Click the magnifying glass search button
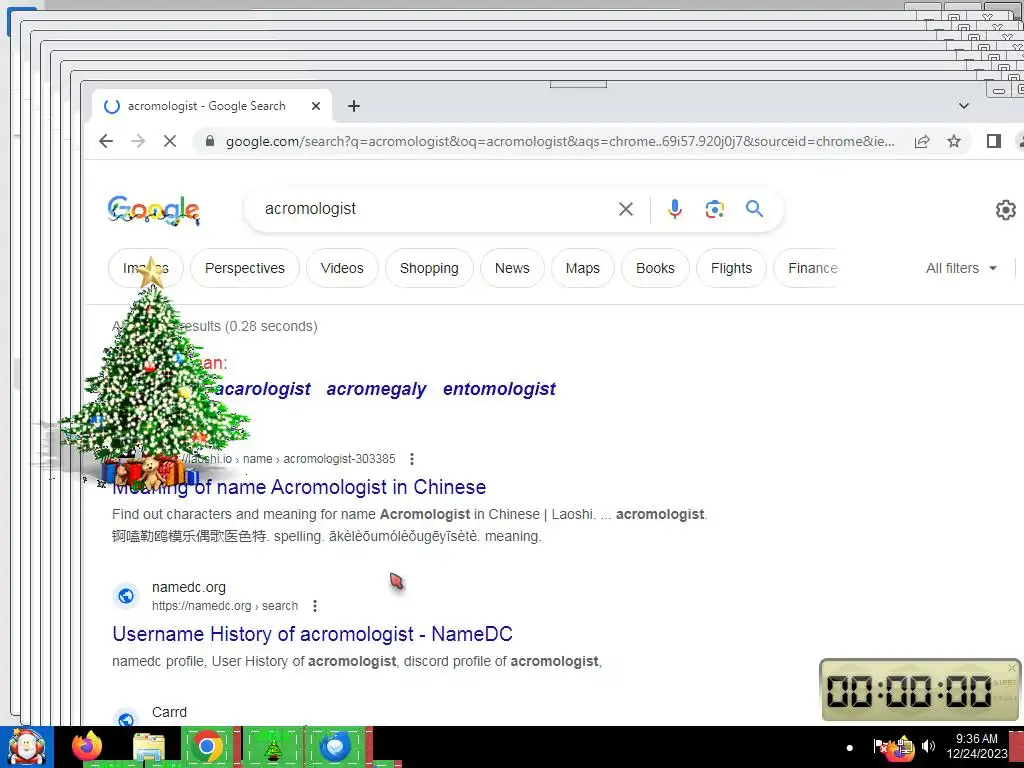 coord(754,209)
